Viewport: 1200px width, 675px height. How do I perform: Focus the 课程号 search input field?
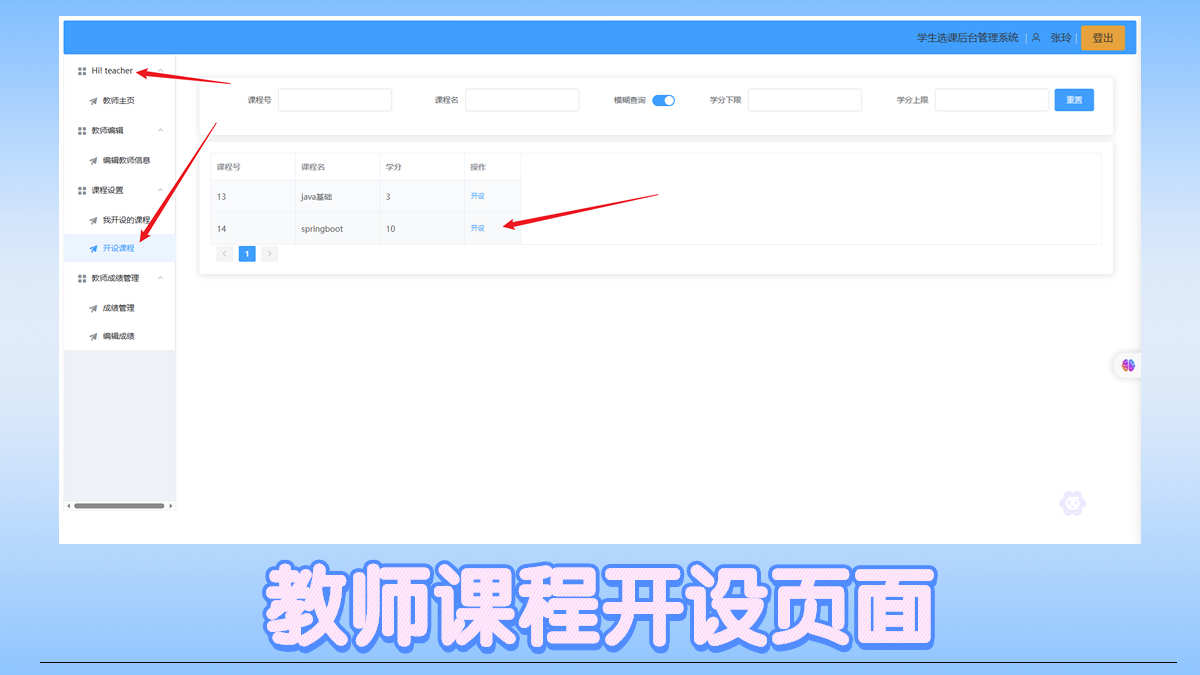pyautogui.click(x=335, y=100)
